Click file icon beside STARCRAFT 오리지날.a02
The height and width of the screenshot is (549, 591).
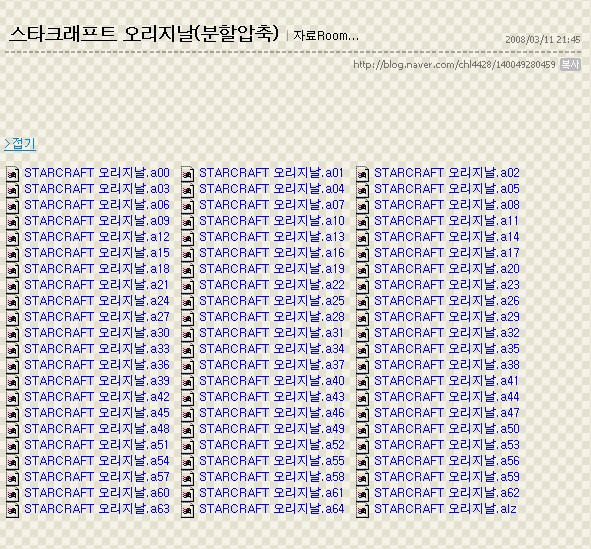(363, 174)
